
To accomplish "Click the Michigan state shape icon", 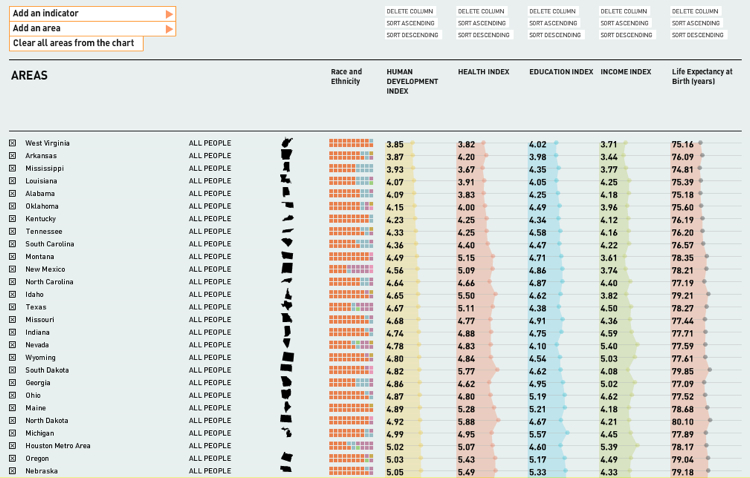I will point(287,433).
